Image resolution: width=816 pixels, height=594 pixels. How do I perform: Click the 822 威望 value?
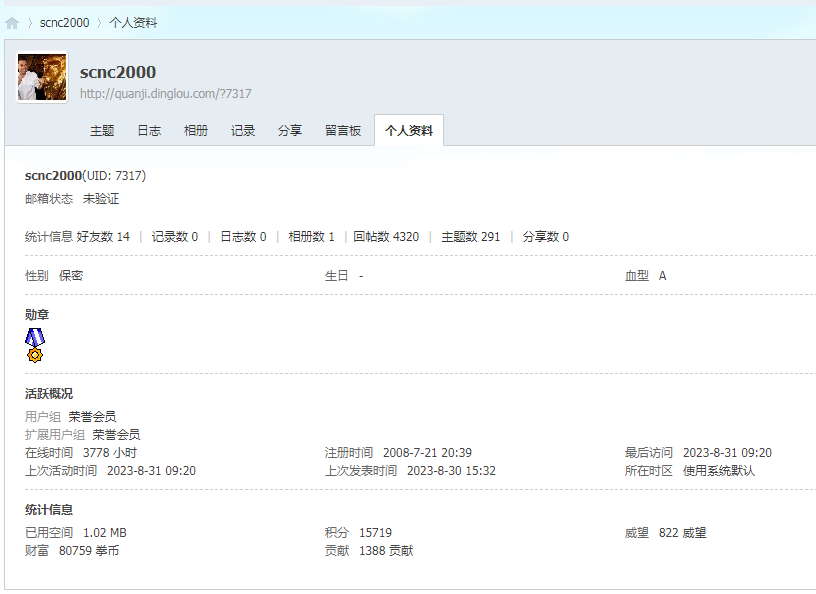(x=682, y=533)
